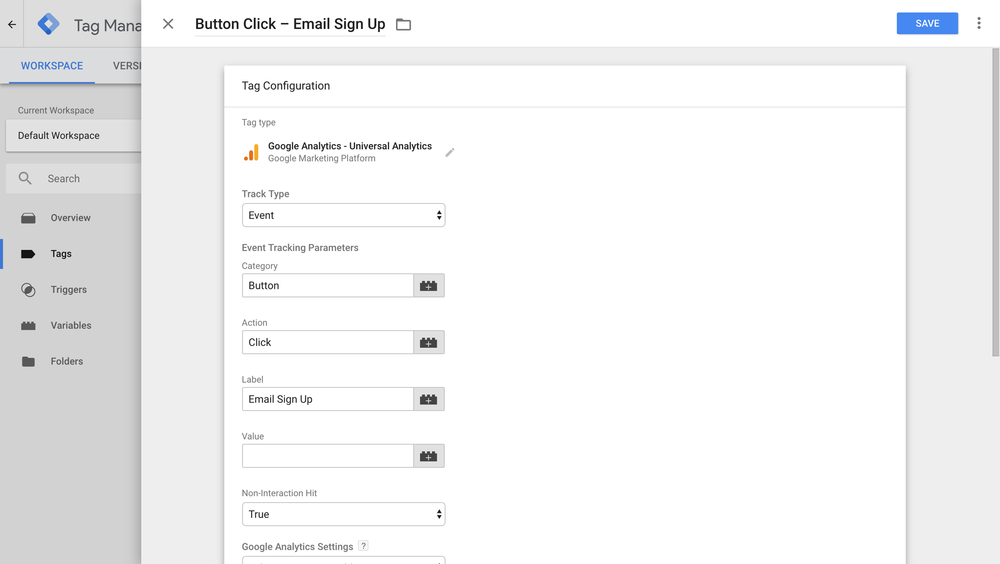Image resolution: width=1000 pixels, height=564 pixels.
Task: Open the three-dot more options menu
Action: (x=979, y=24)
